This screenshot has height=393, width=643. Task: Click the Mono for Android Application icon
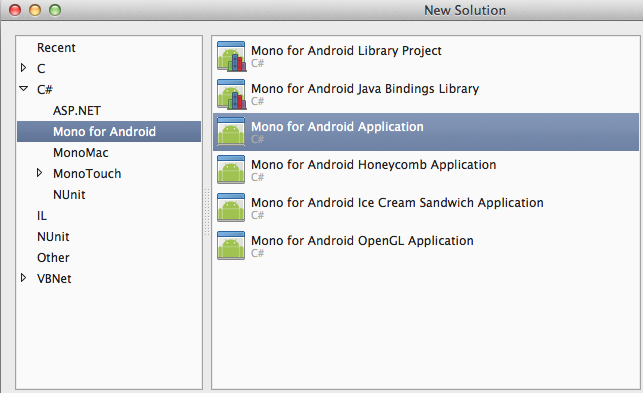[231, 132]
